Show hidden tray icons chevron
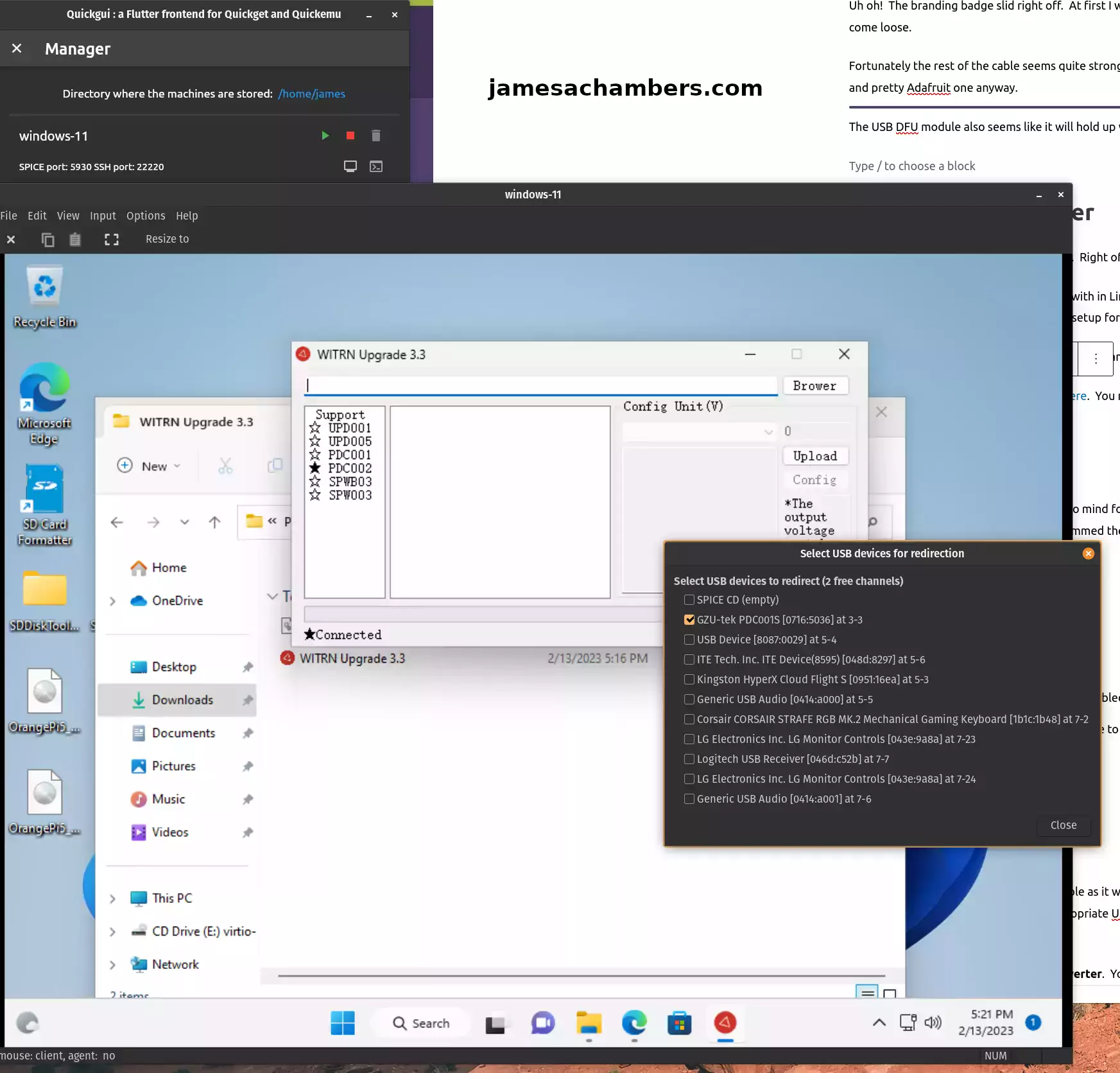The image size is (1120, 1073). coord(879,1022)
